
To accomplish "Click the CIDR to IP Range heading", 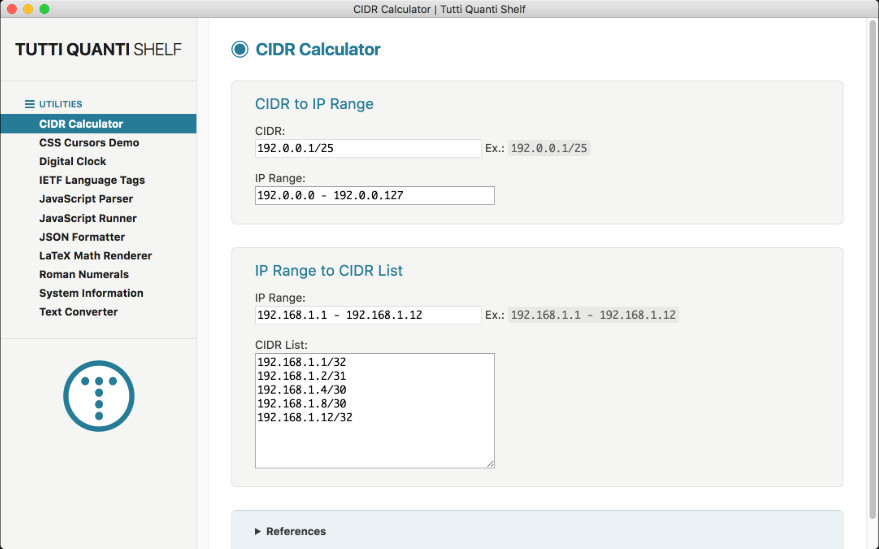I will 314,104.
